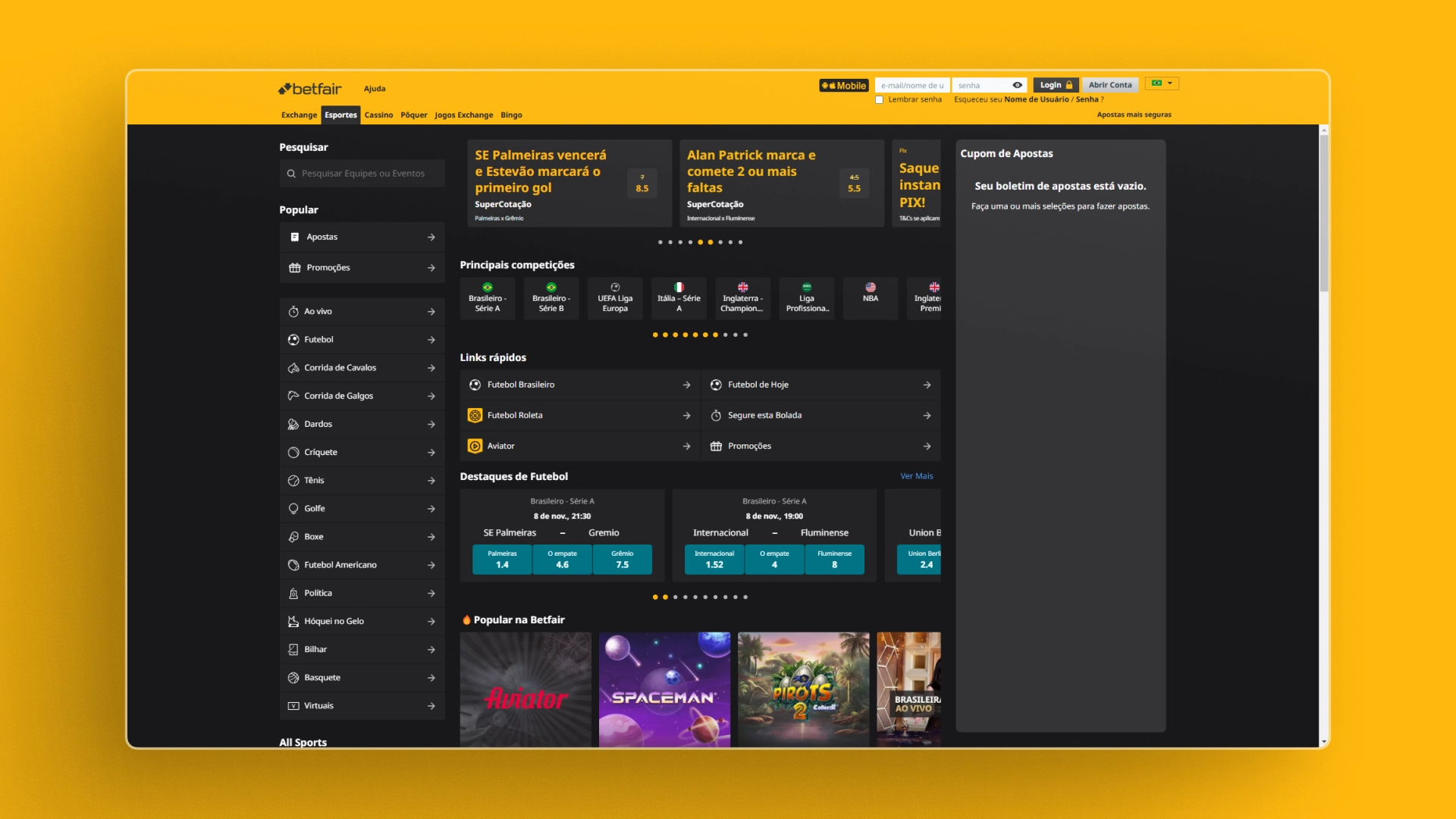Image resolution: width=1456 pixels, height=819 pixels.
Task: Click the e-mail/username input field
Action: 912,86
